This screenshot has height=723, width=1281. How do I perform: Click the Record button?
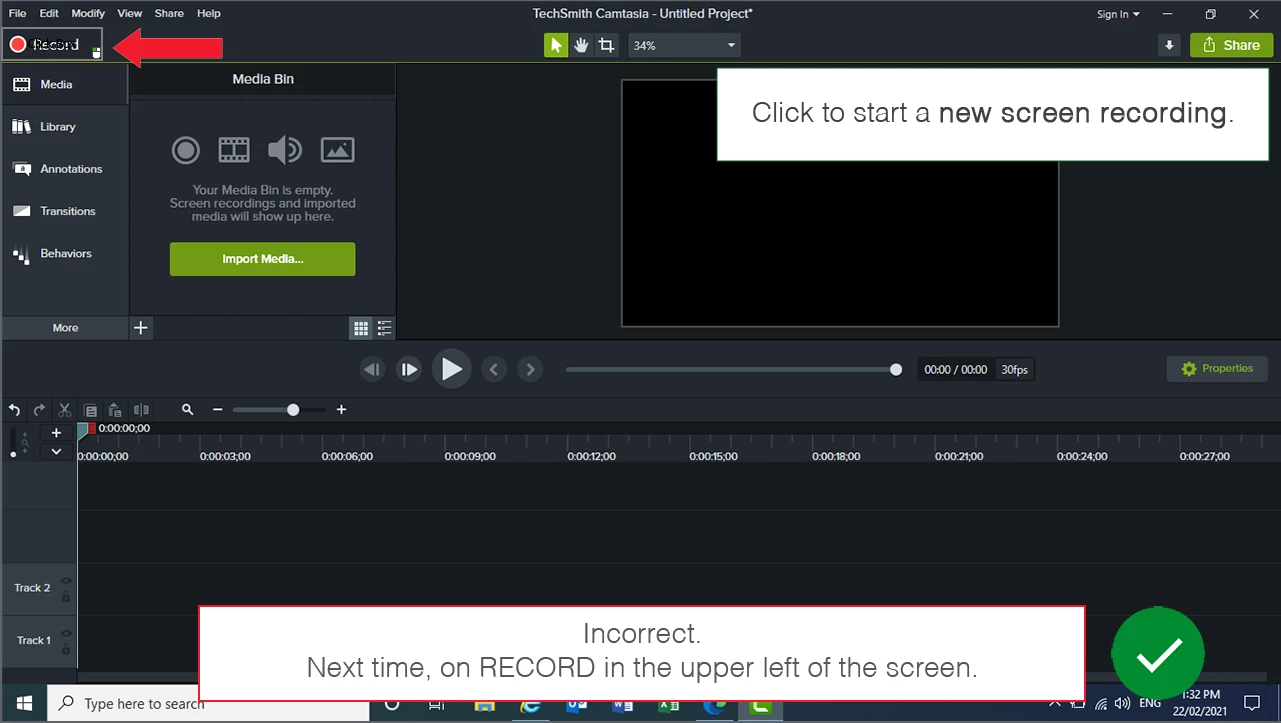pos(52,45)
